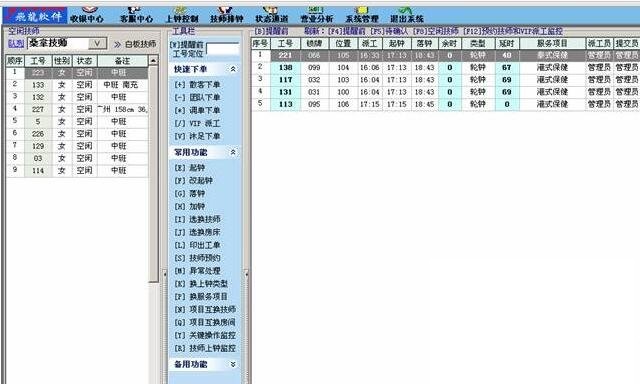Screen dimensions: 640x384
Task: Open 系统管理 in the top toolbar
Action: tap(362, 15)
